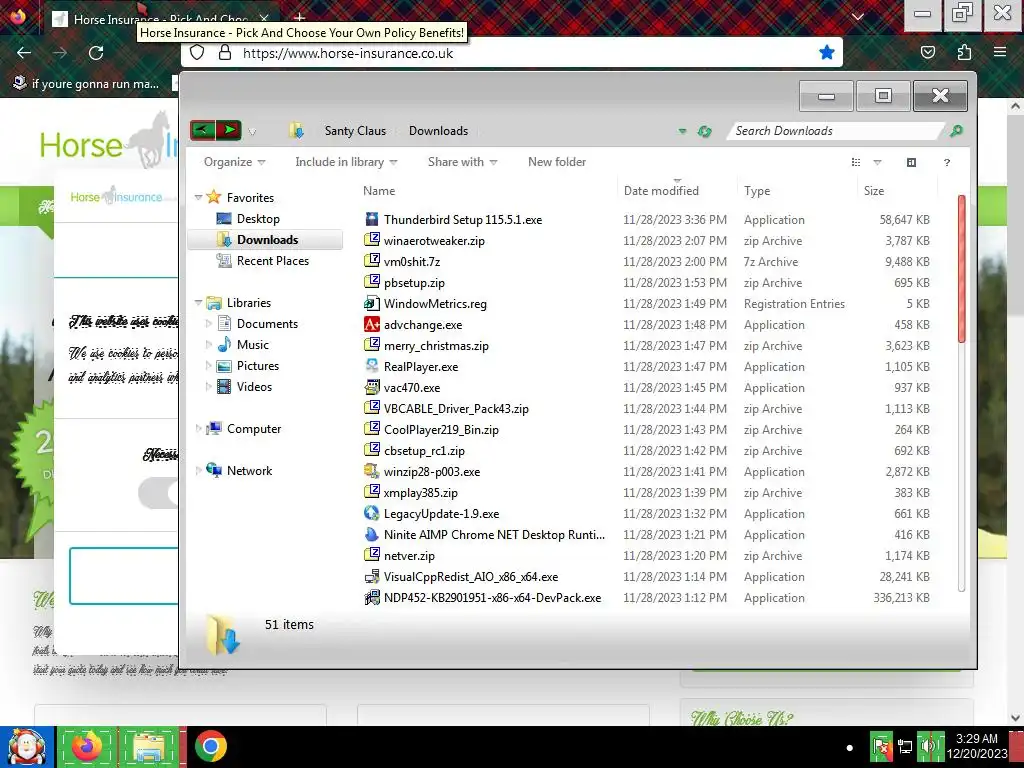Click the Explorer forward arrow button
The height and width of the screenshot is (768, 1024).
(x=229, y=131)
